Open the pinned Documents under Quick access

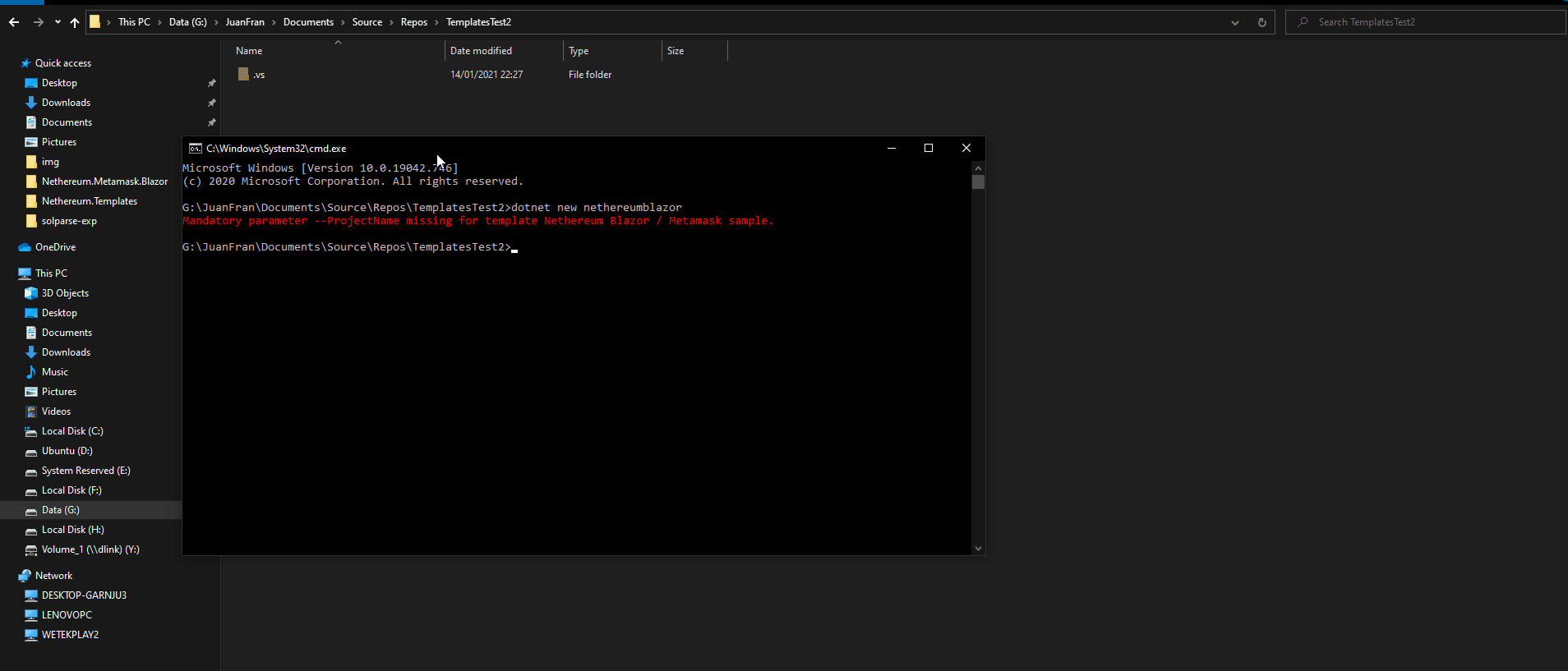67,122
